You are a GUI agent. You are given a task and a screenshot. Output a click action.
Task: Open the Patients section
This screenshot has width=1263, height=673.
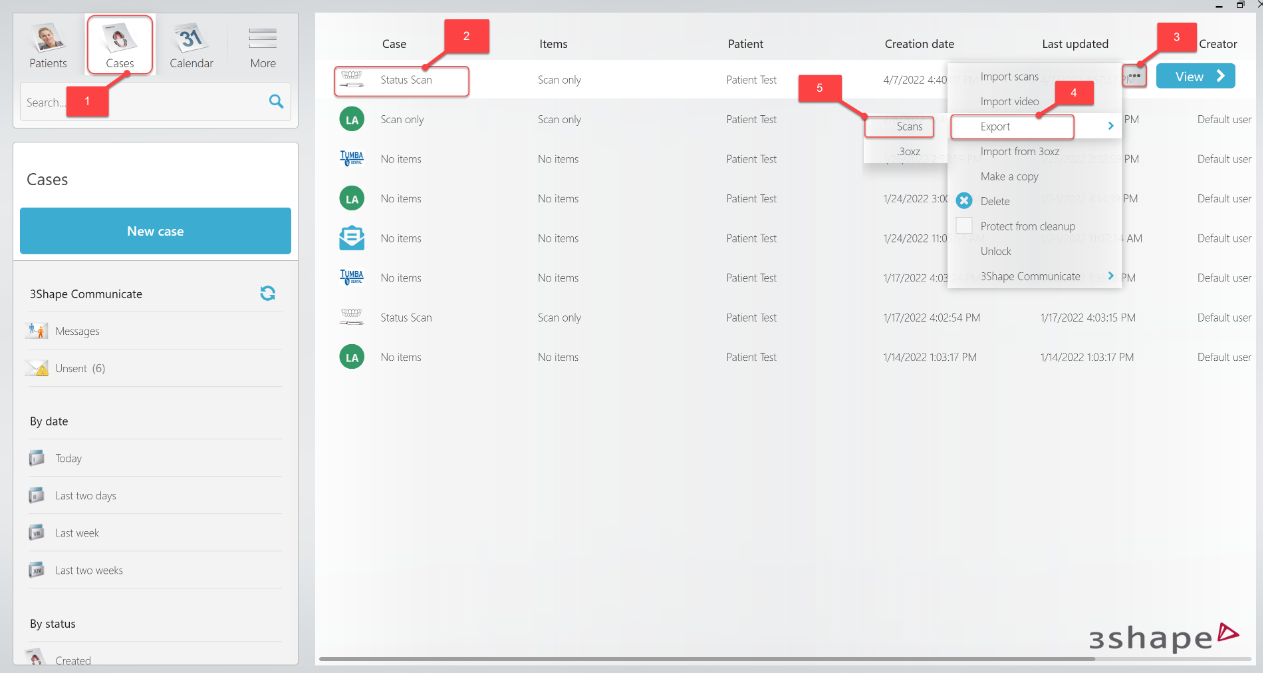(47, 44)
